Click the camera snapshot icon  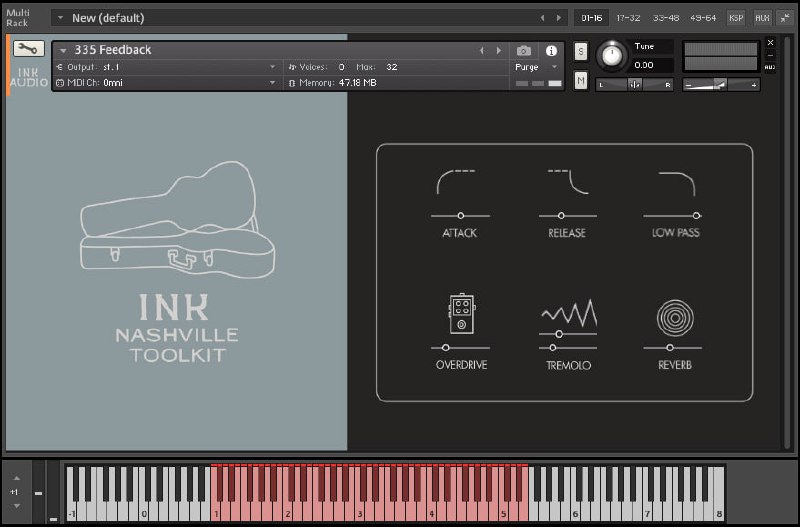(523, 50)
